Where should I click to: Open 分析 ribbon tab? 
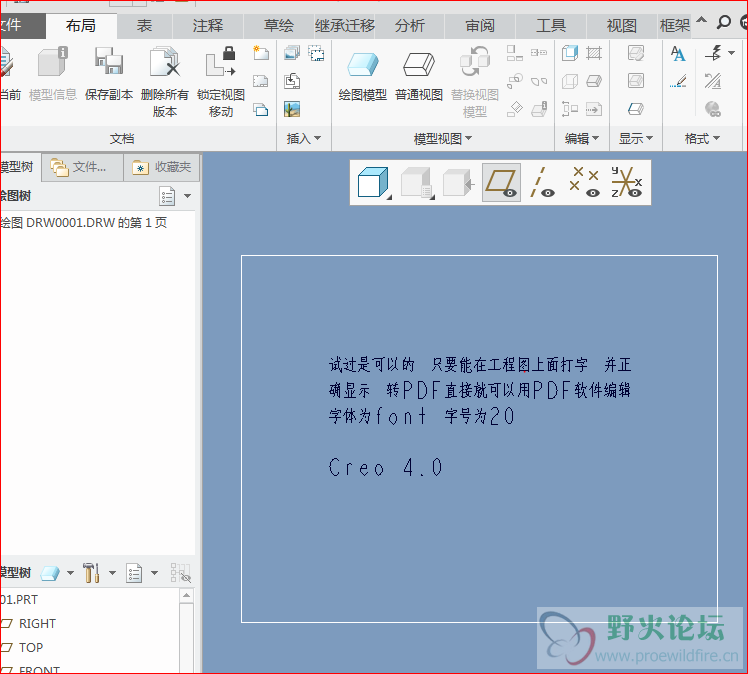410,26
